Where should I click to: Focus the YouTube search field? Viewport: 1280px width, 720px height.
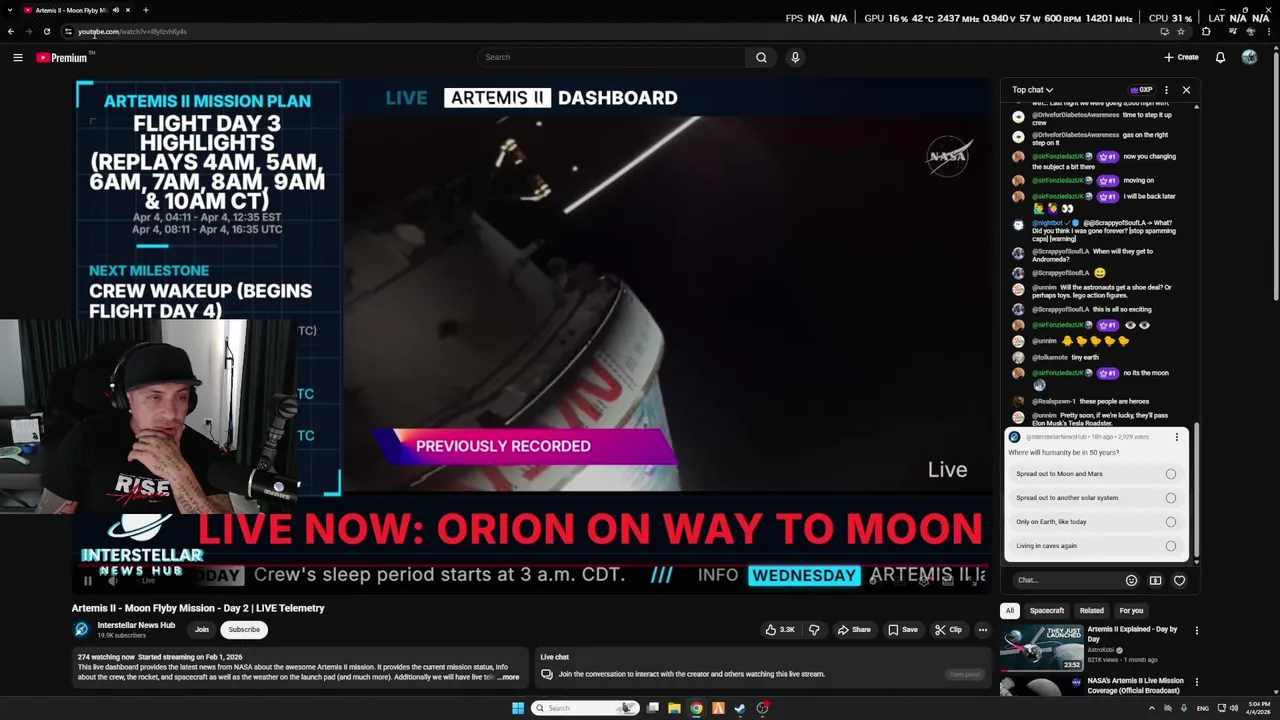(611, 57)
